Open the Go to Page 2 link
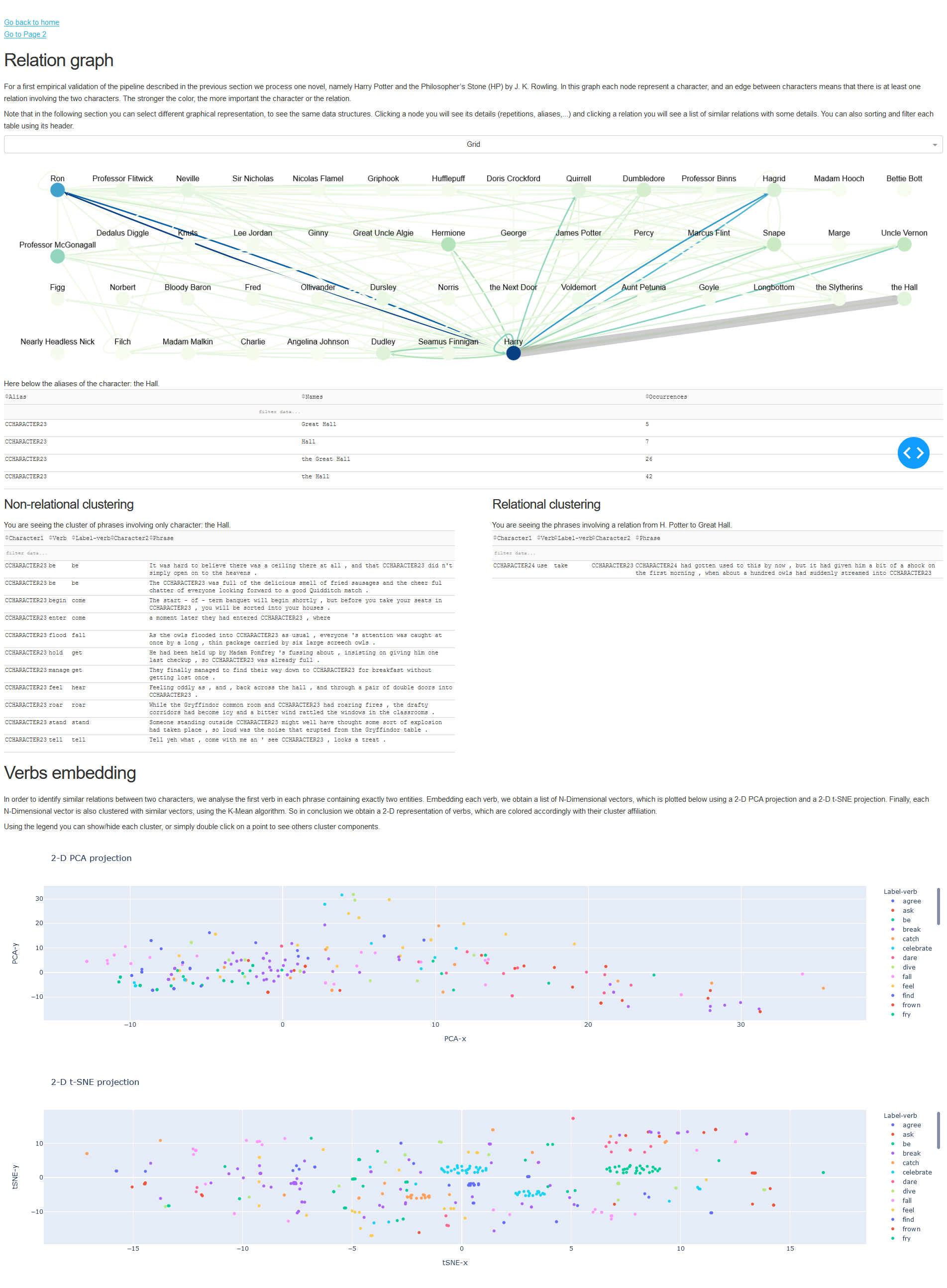 click(25, 34)
